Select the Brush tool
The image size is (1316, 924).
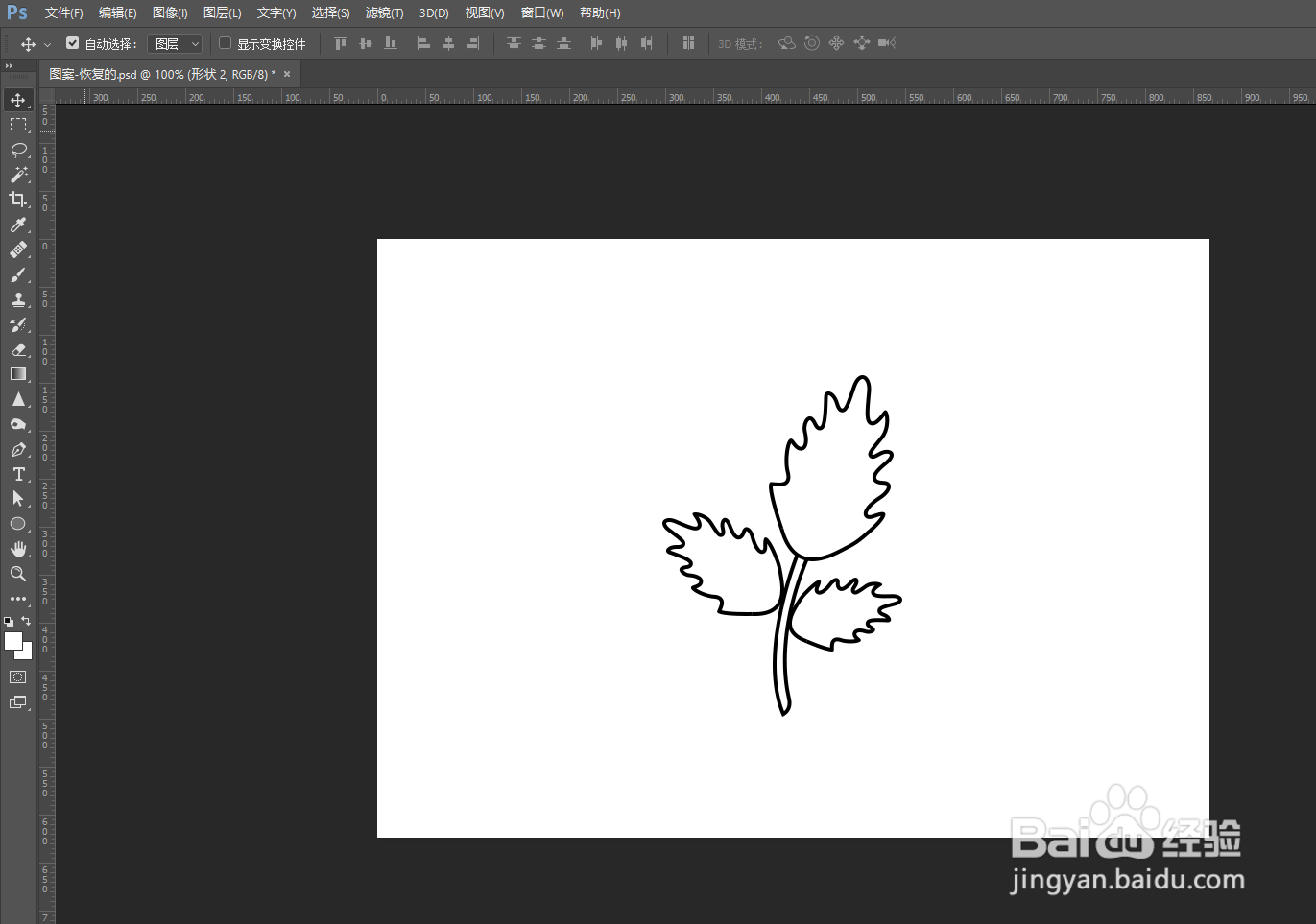[x=18, y=274]
